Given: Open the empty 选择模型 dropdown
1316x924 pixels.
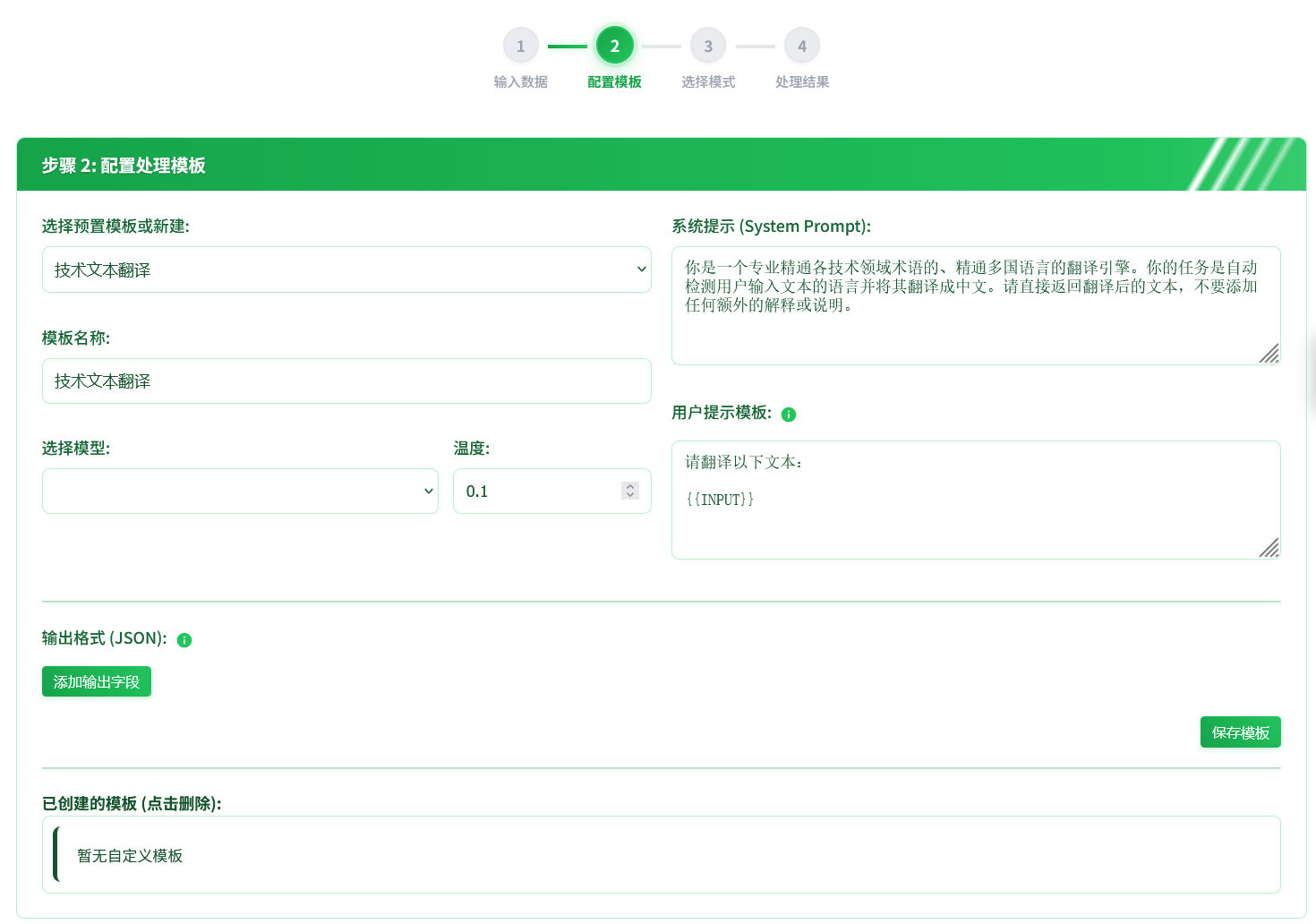Looking at the screenshot, I should (240, 491).
